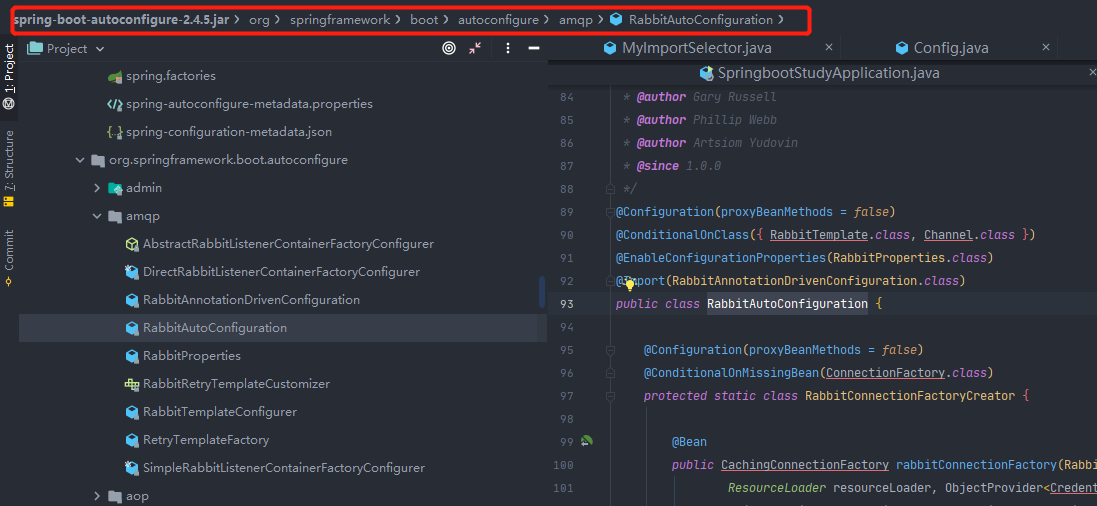
Task: Select RabbitProperties class in tree
Action: point(192,356)
